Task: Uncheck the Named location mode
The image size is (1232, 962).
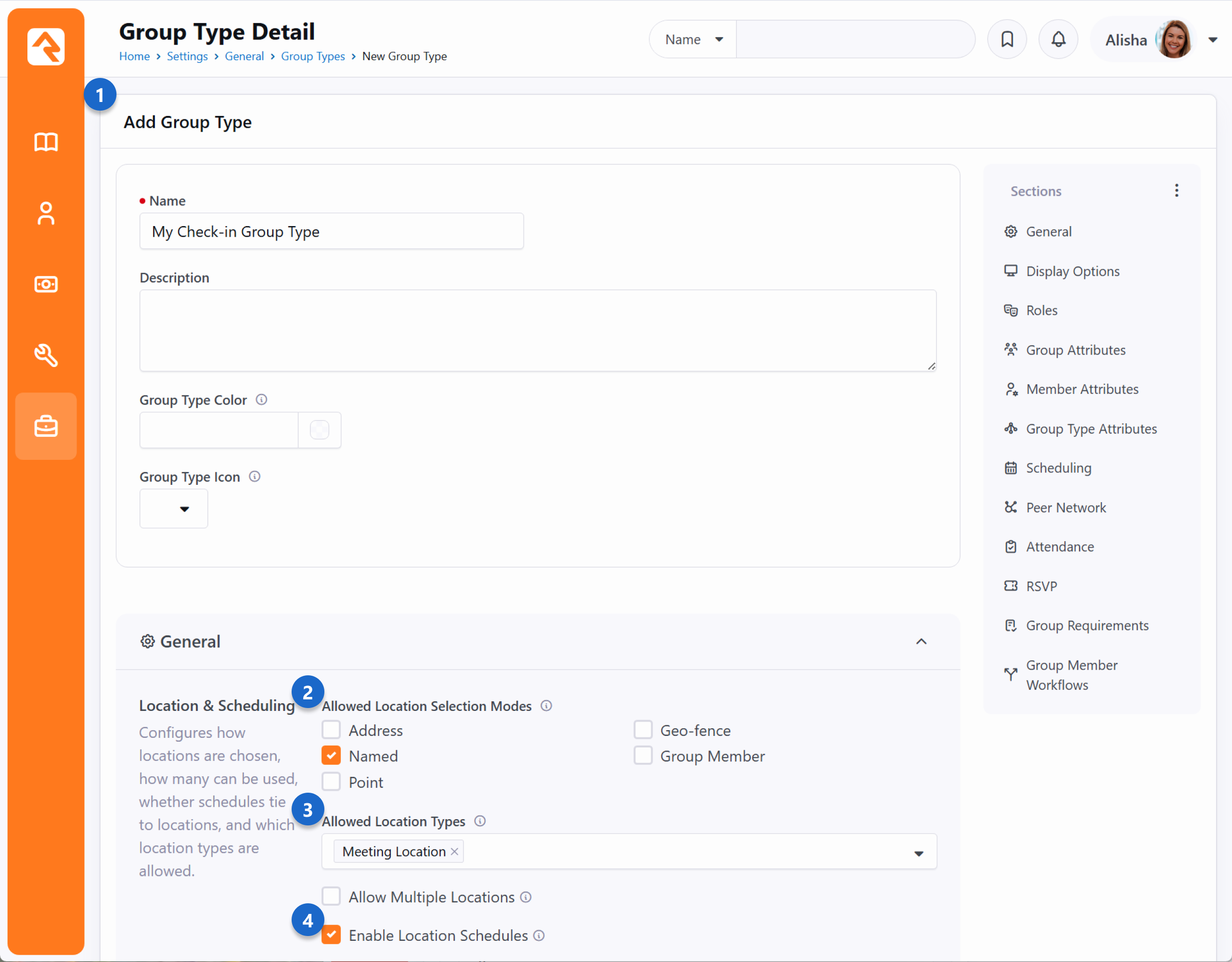Action: (x=331, y=756)
